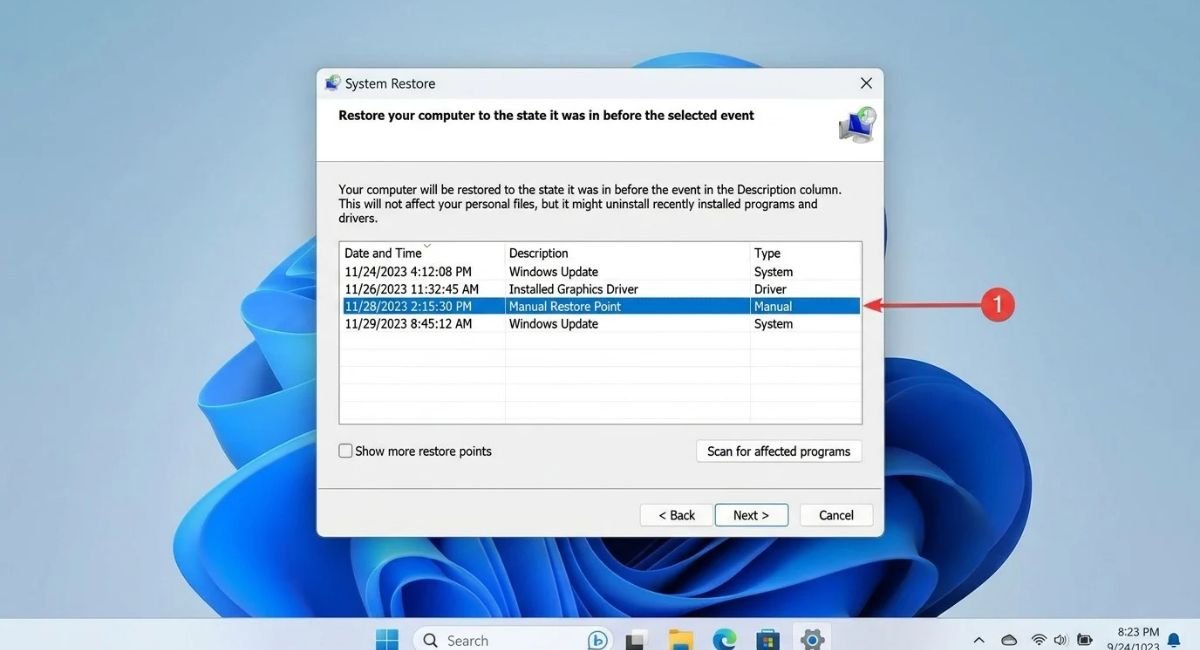This screenshot has width=1200, height=650.
Task: Sort by the Date and Time column
Action: tap(422, 253)
